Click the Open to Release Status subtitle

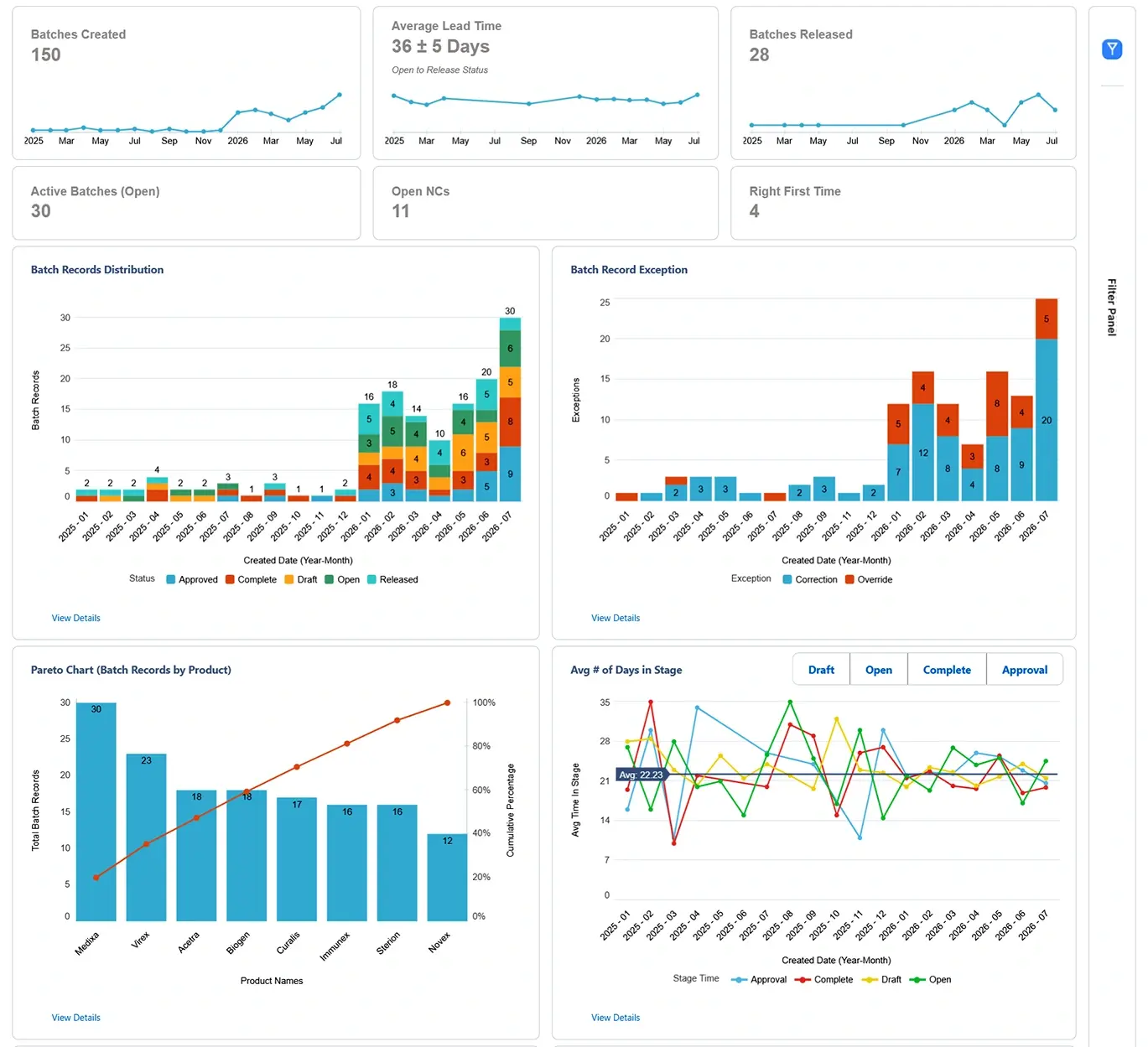click(439, 70)
